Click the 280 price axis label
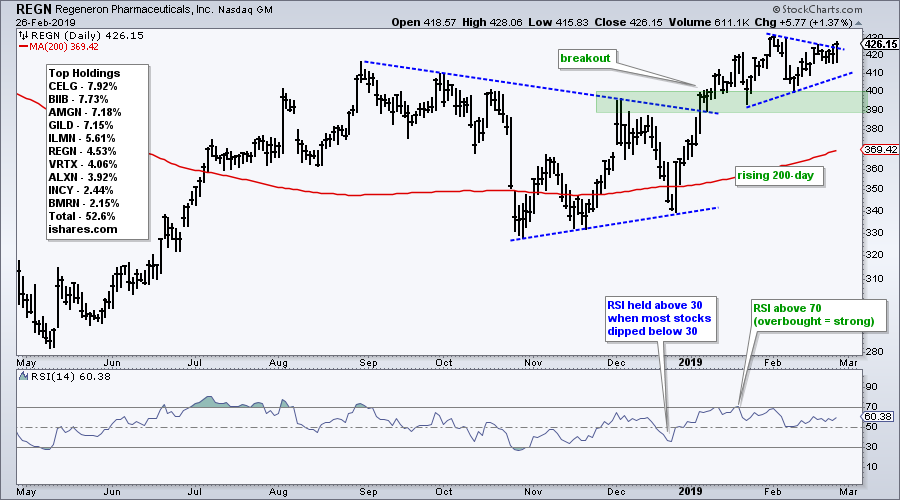The height and width of the screenshot is (500, 900). coord(876,352)
